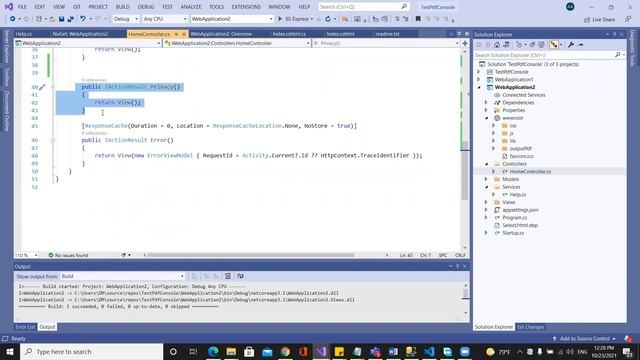The height and width of the screenshot is (360, 640).
Task: Open the BUILD menu
Action: 122,7
